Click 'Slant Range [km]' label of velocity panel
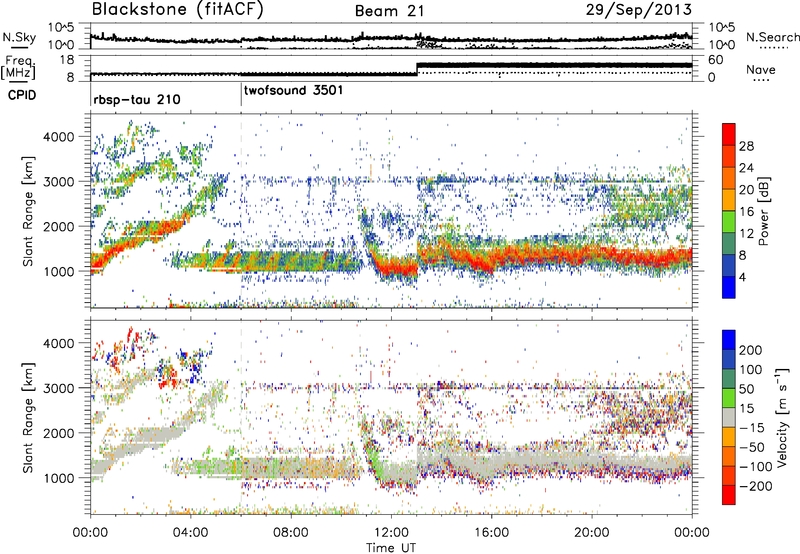This screenshot has height=554, width=800. pyautogui.click(x=28, y=417)
